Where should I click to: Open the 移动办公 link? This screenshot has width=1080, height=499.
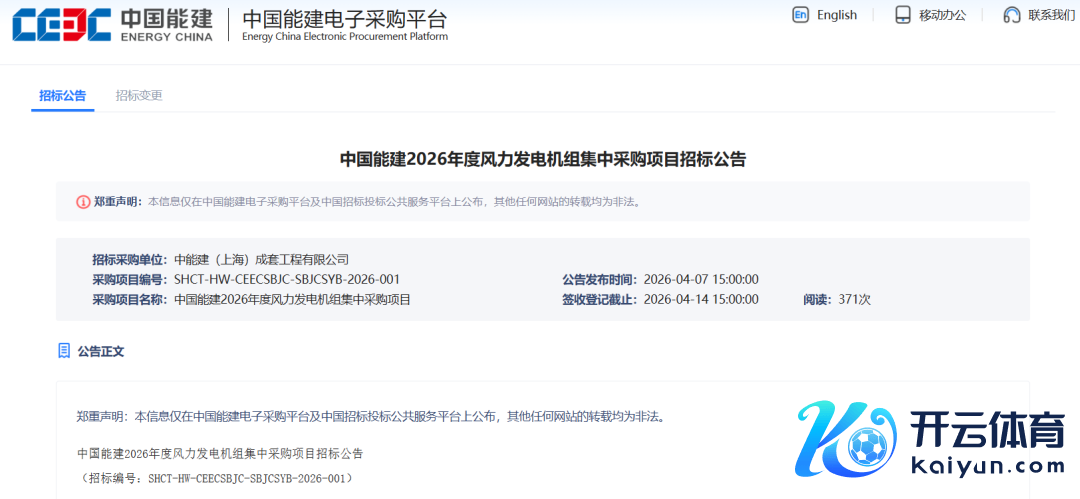coord(942,15)
